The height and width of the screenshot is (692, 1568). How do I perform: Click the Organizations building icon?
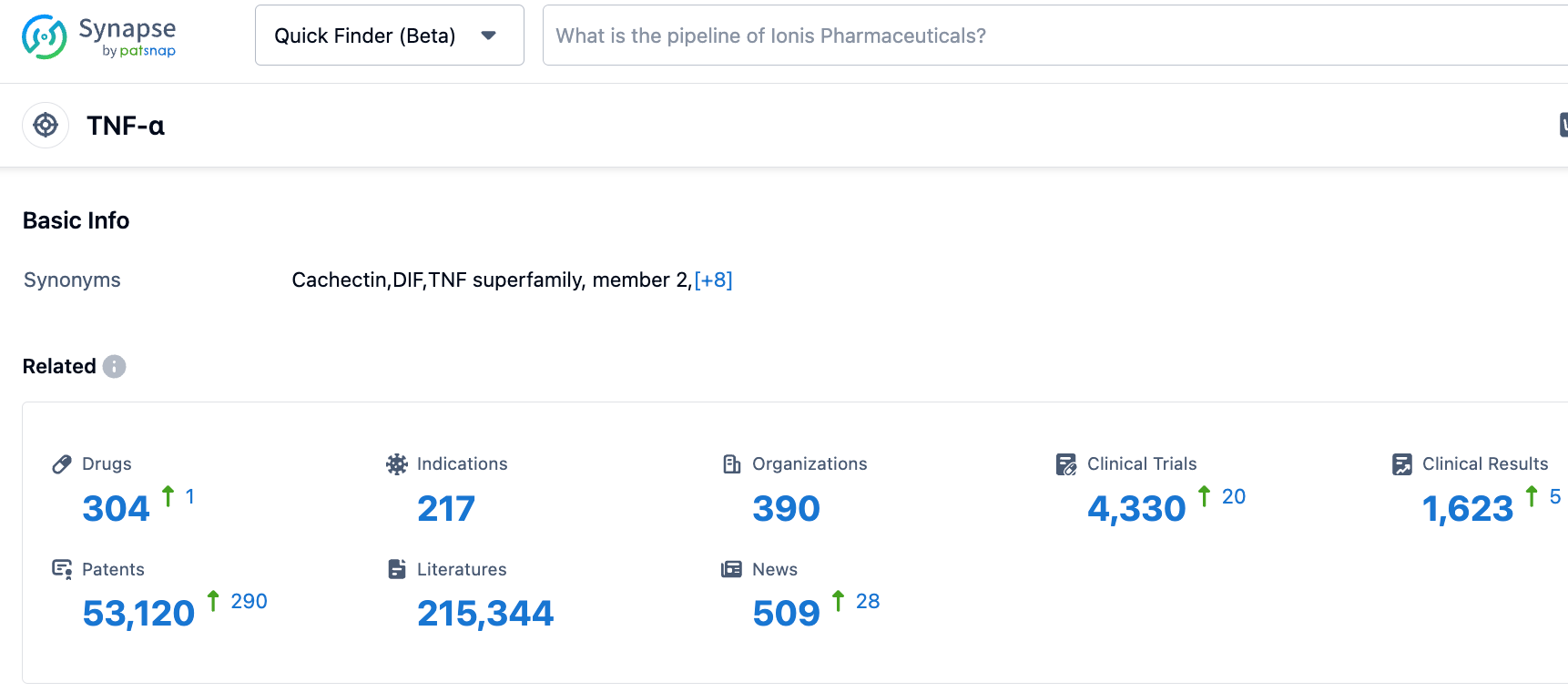click(732, 464)
